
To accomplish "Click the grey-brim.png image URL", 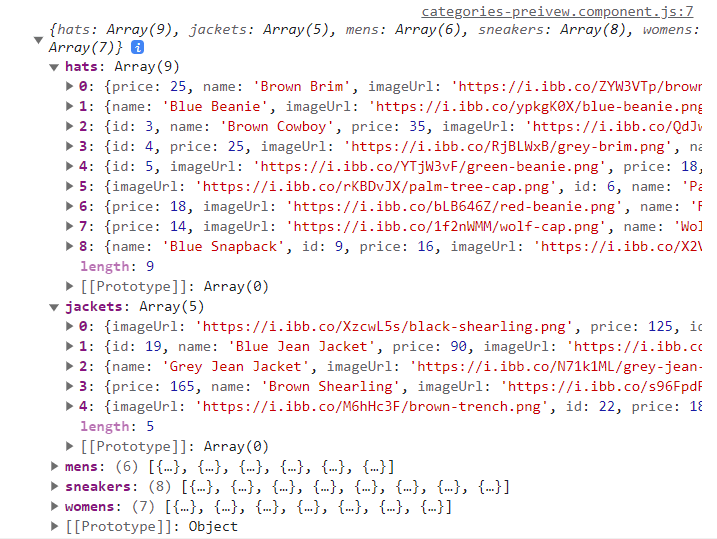I will point(508,147).
